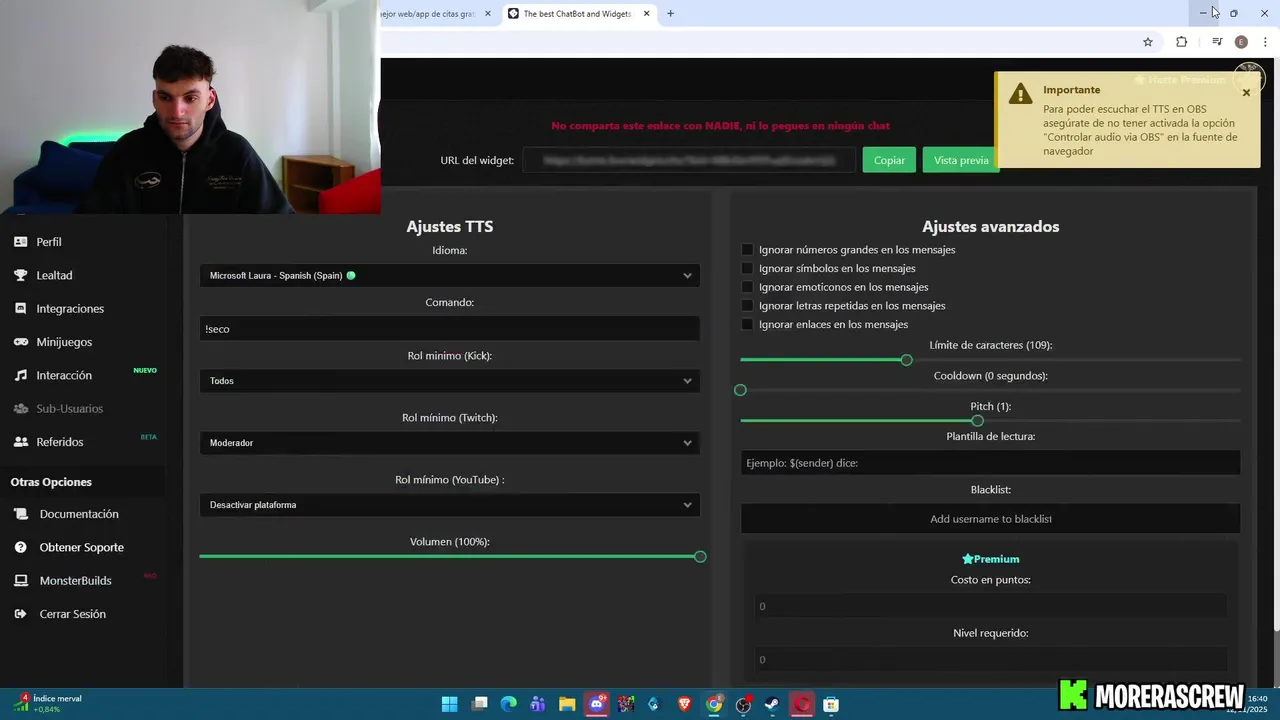Open the Chrome profile avatar
Image resolution: width=1280 pixels, height=720 pixels.
pyautogui.click(x=1241, y=42)
